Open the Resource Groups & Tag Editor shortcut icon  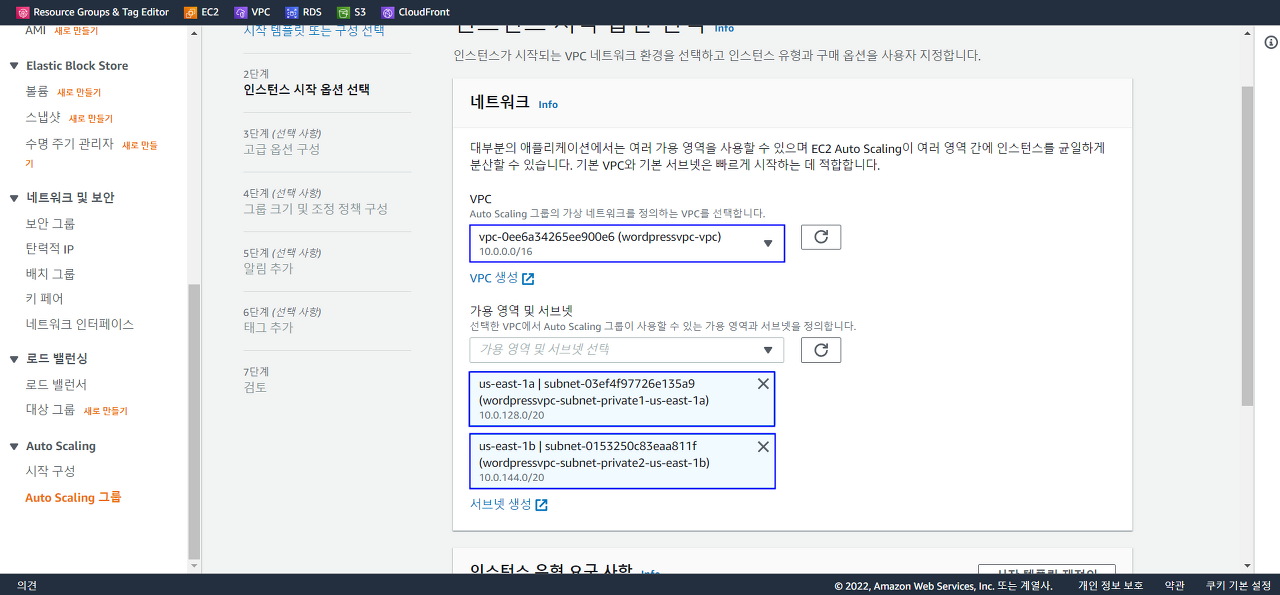23,12
